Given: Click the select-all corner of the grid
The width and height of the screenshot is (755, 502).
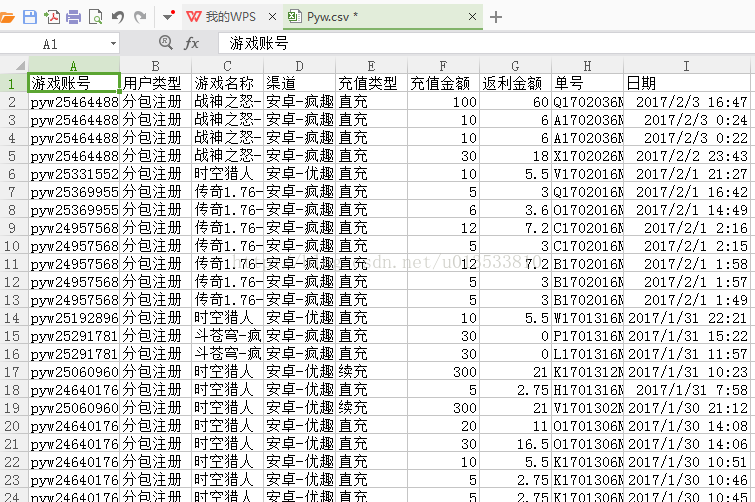Looking at the screenshot, I should tap(13, 66).
